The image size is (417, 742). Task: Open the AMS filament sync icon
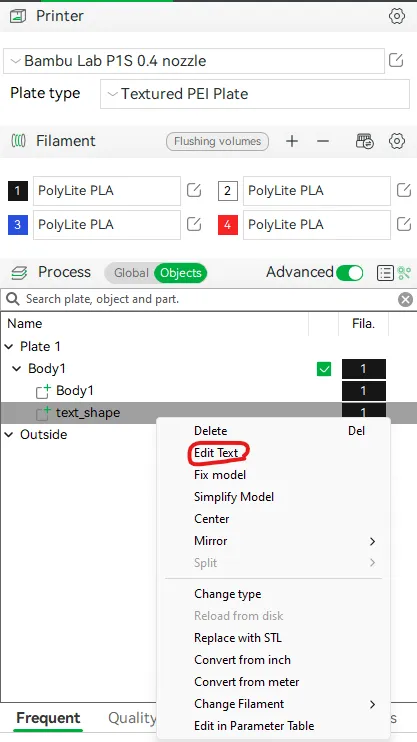364,141
